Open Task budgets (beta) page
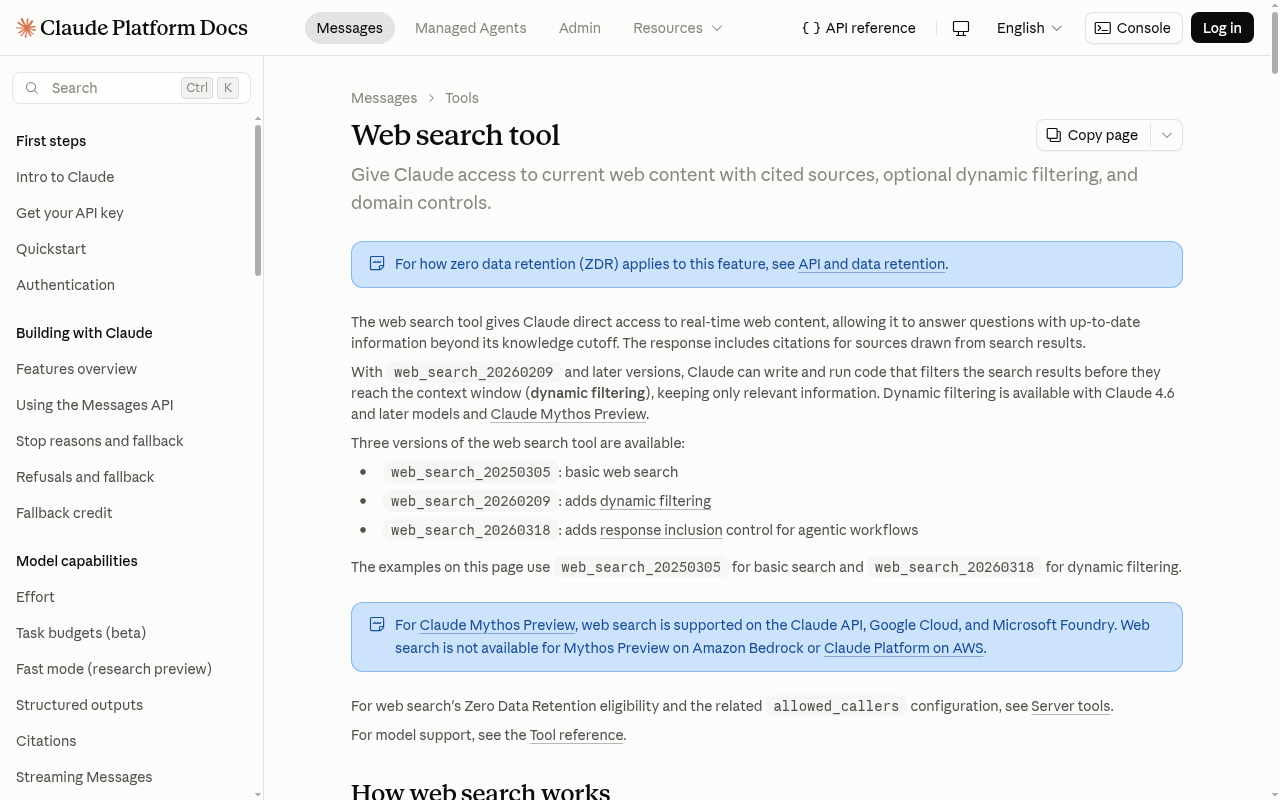Image resolution: width=1280 pixels, height=800 pixels. point(81,633)
